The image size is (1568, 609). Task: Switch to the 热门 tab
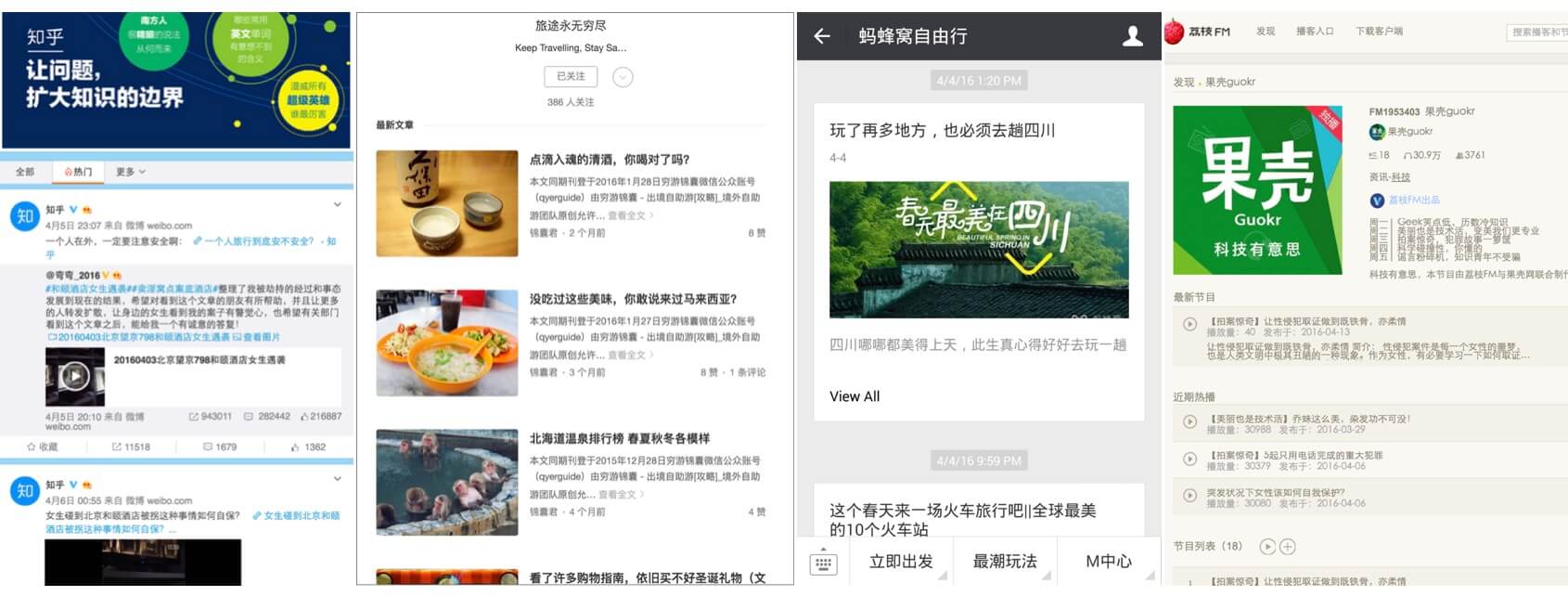pos(78,172)
